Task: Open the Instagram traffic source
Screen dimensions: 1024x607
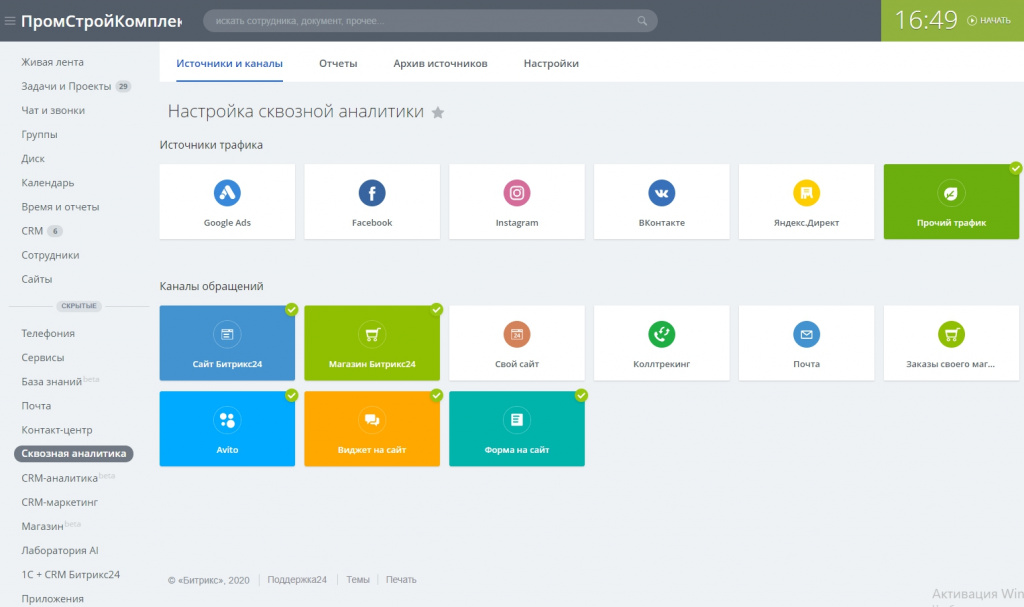Action: [517, 201]
